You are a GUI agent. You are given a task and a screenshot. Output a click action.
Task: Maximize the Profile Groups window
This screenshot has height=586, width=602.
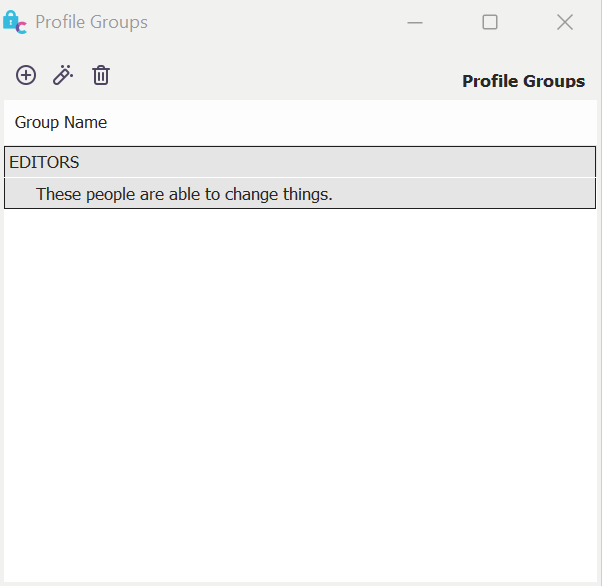click(x=490, y=22)
